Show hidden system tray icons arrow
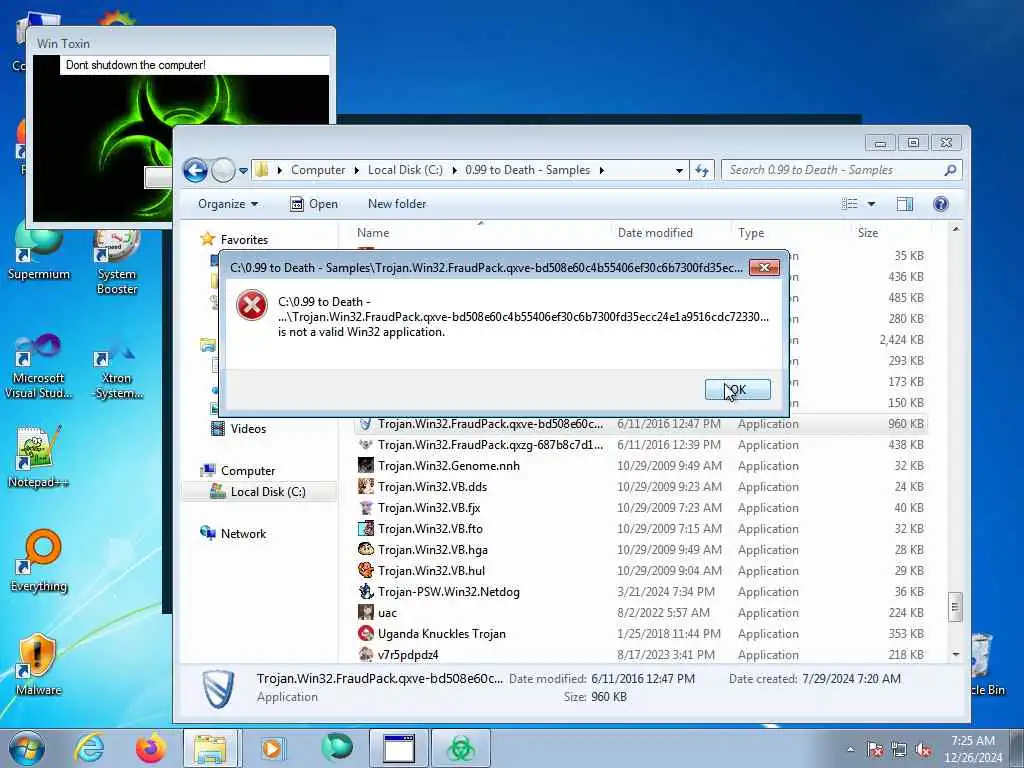The height and width of the screenshot is (768, 1024). point(850,750)
